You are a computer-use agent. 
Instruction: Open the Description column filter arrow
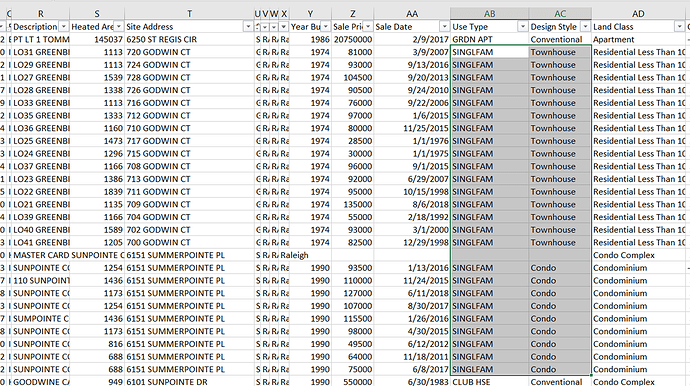pyautogui.click(x=63, y=27)
